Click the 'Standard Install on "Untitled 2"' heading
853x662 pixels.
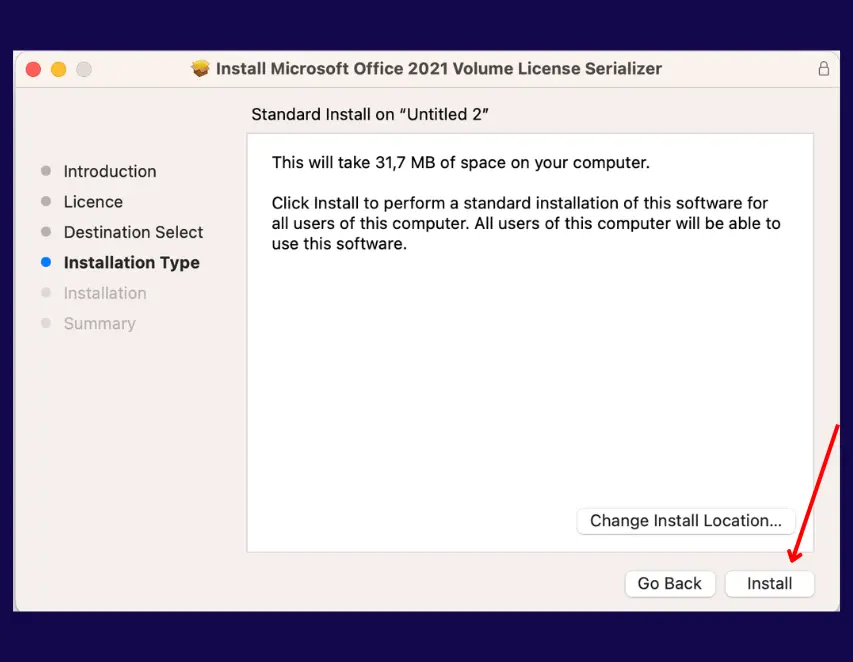(370, 114)
